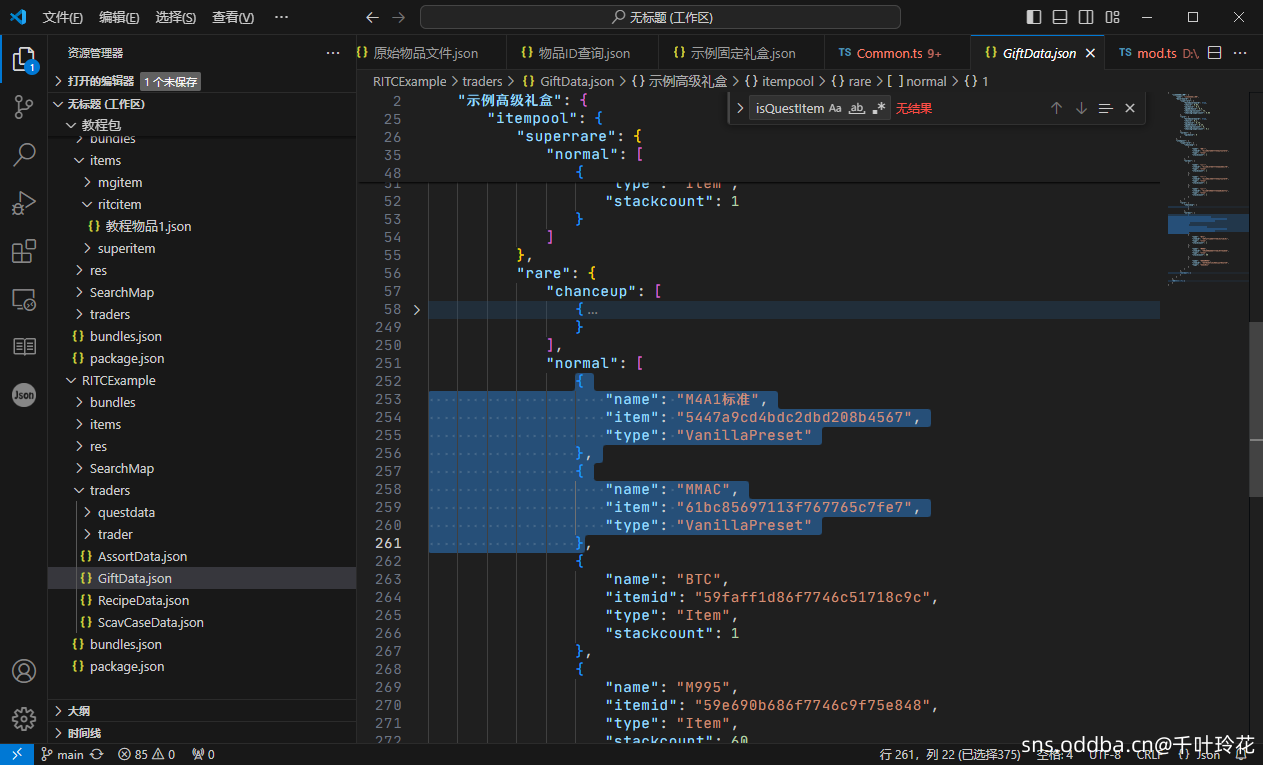The width and height of the screenshot is (1263, 765).
Task: Switch to the 原始物品文件.json tab
Action: (425, 53)
